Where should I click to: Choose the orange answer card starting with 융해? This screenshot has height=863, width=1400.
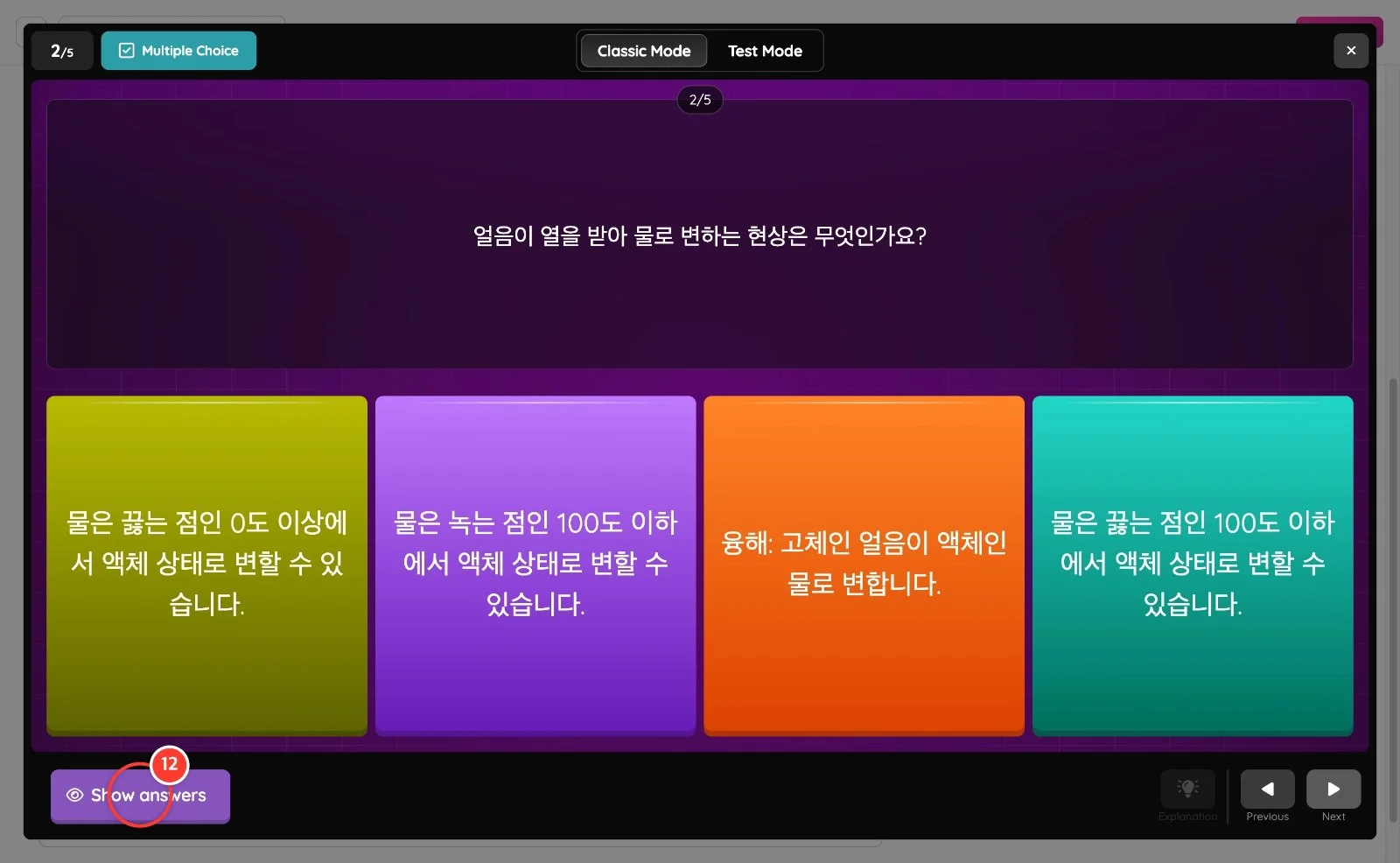tap(864, 565)
